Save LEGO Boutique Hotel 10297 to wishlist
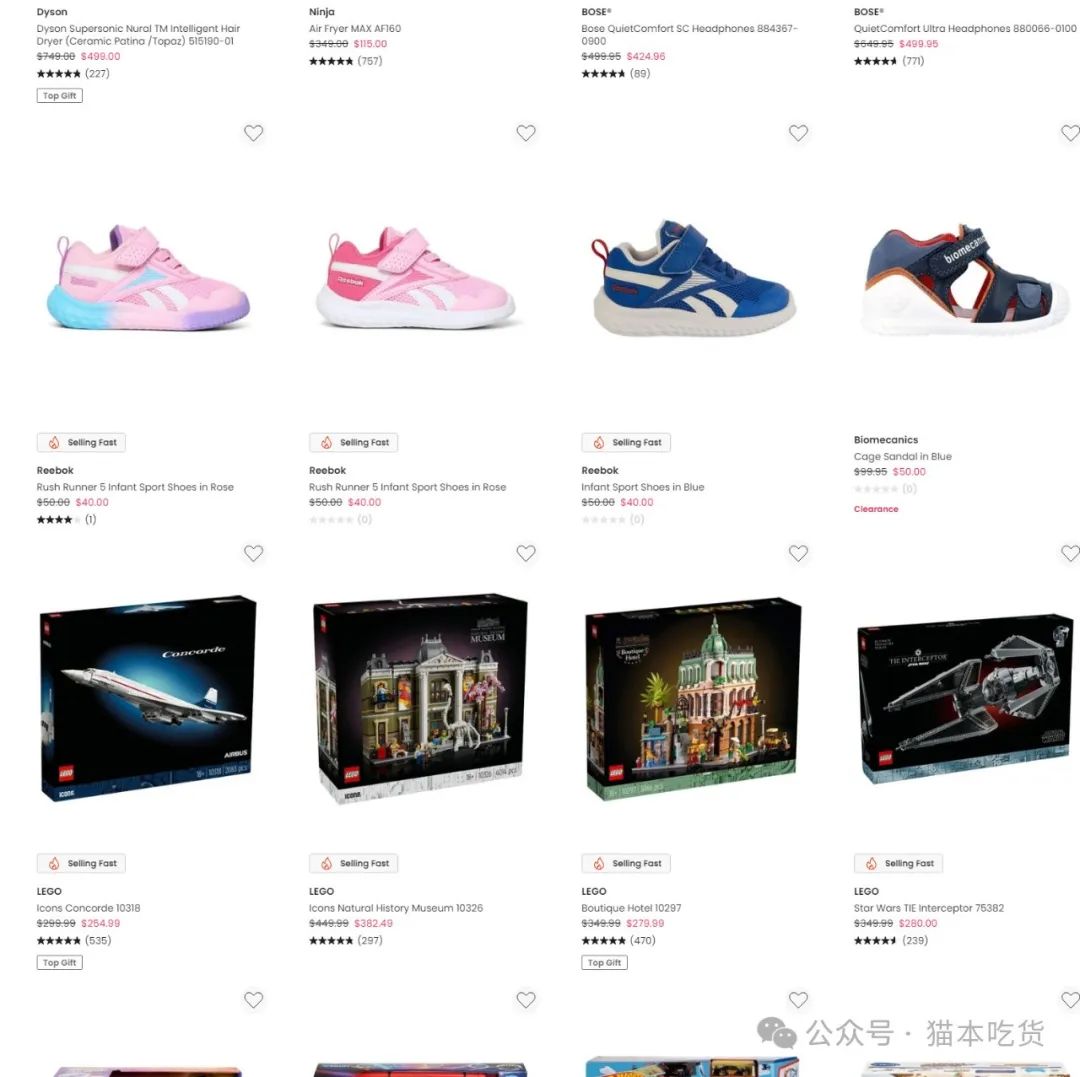Screen dimensions: 1080x1077 [798, 553]
